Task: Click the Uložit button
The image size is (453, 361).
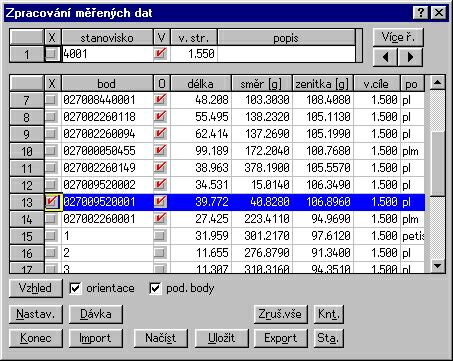Action: click(x=222, y=338)
